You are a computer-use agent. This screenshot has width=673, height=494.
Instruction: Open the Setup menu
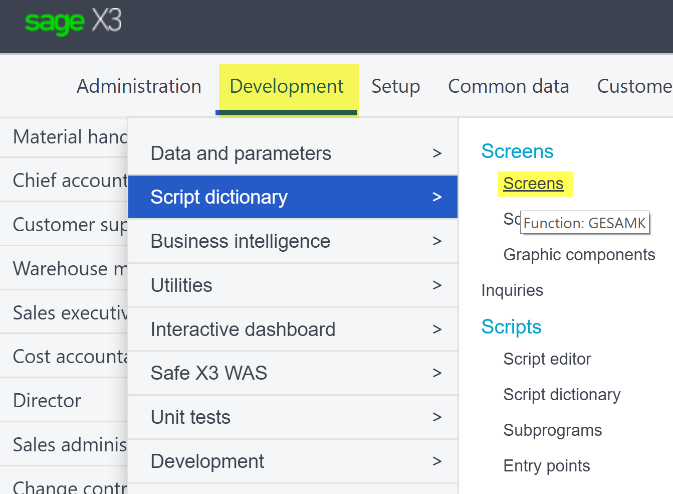[x=395, y=86]
